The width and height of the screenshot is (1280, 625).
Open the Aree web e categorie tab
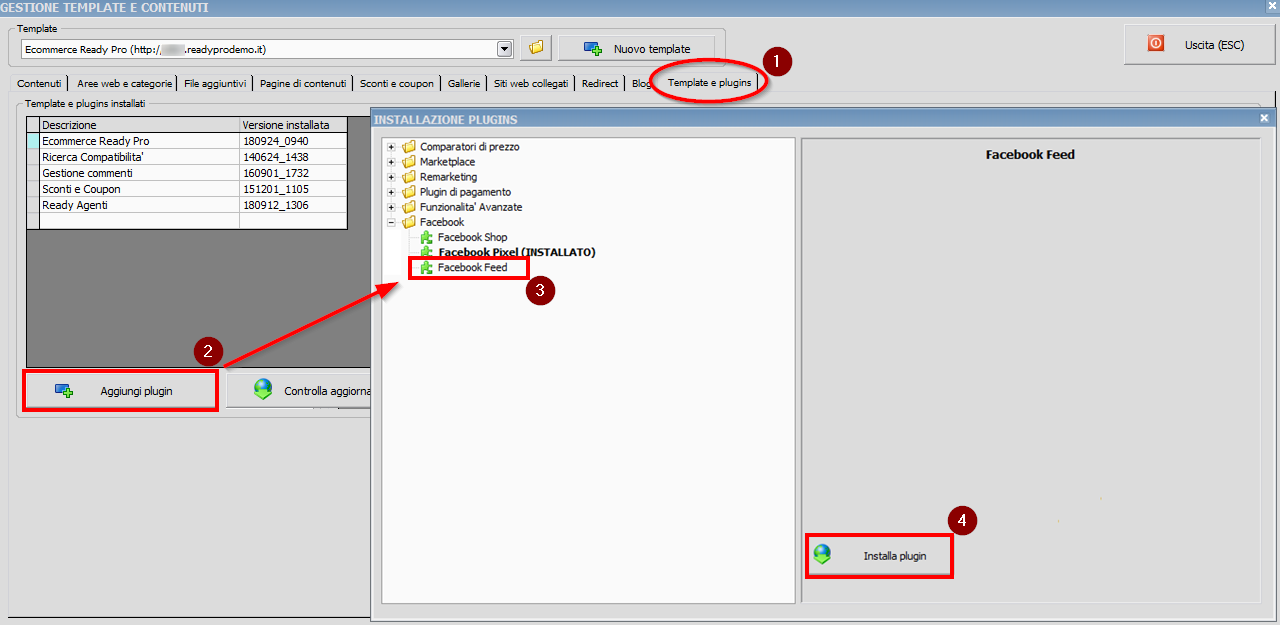point(124,84)
